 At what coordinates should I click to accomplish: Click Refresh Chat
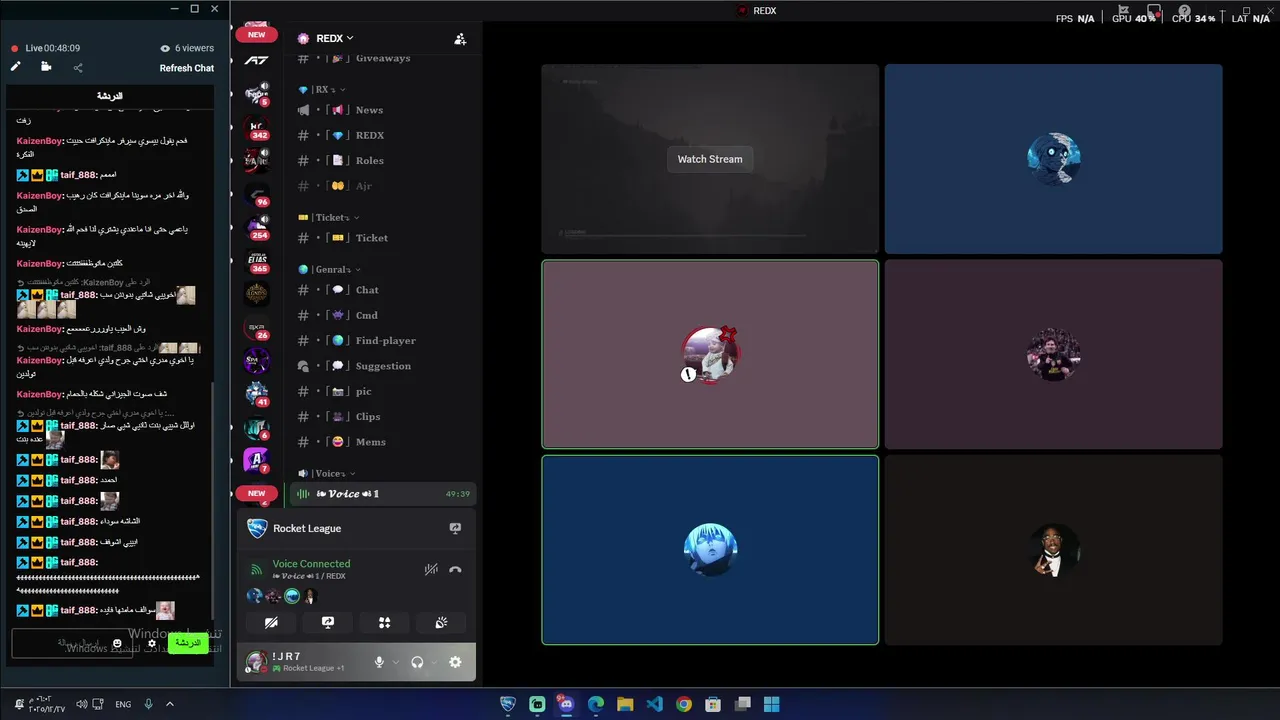coord(187,68)
